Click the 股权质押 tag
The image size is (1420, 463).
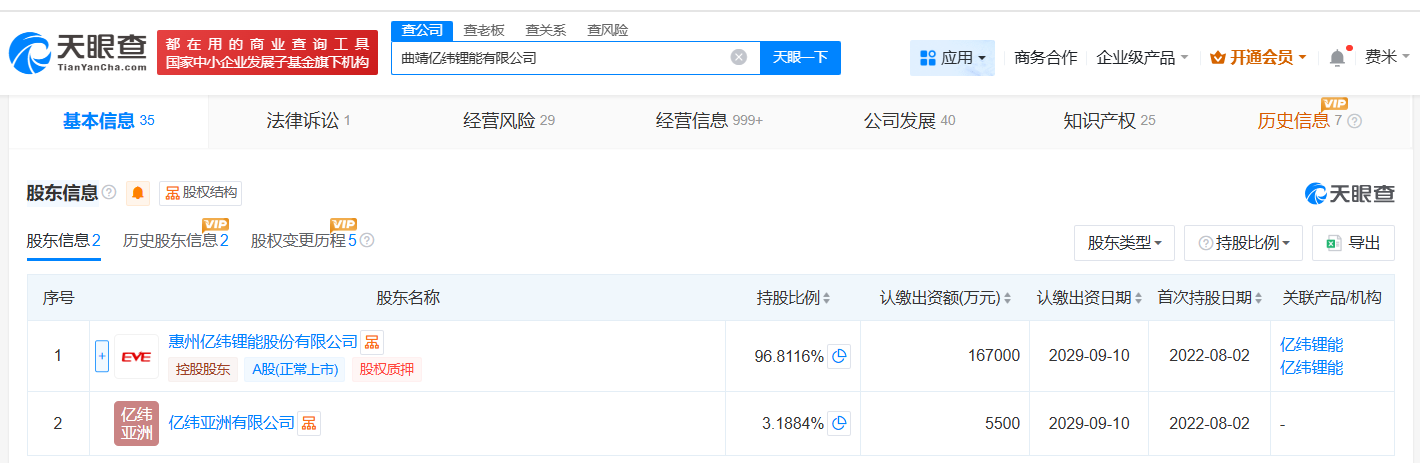point(387,370)
